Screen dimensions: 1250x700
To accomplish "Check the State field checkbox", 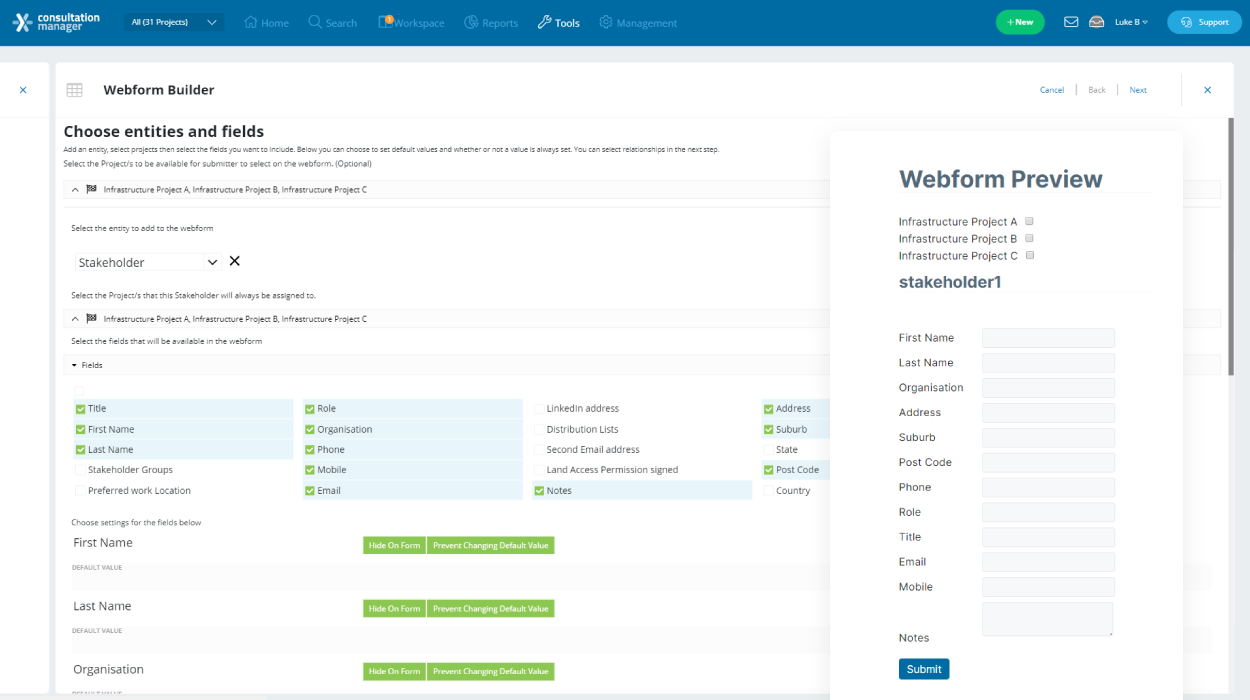I will [769, 450].
